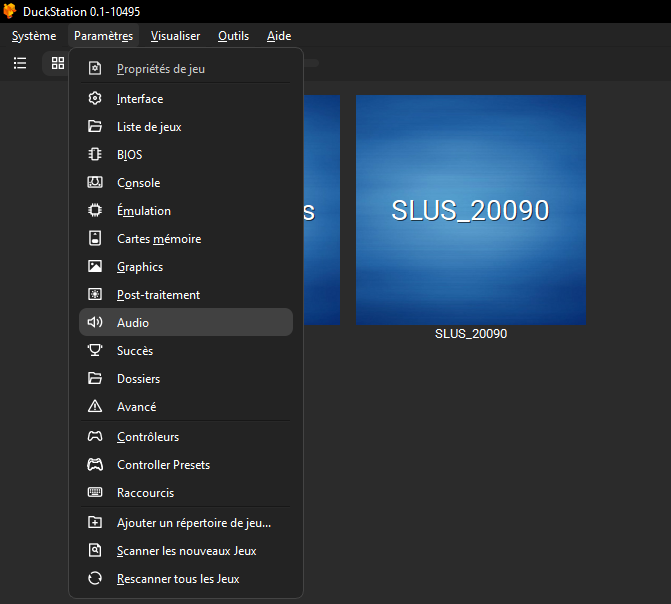Click the Controller Presets gamepad icon

pos(95,464)
